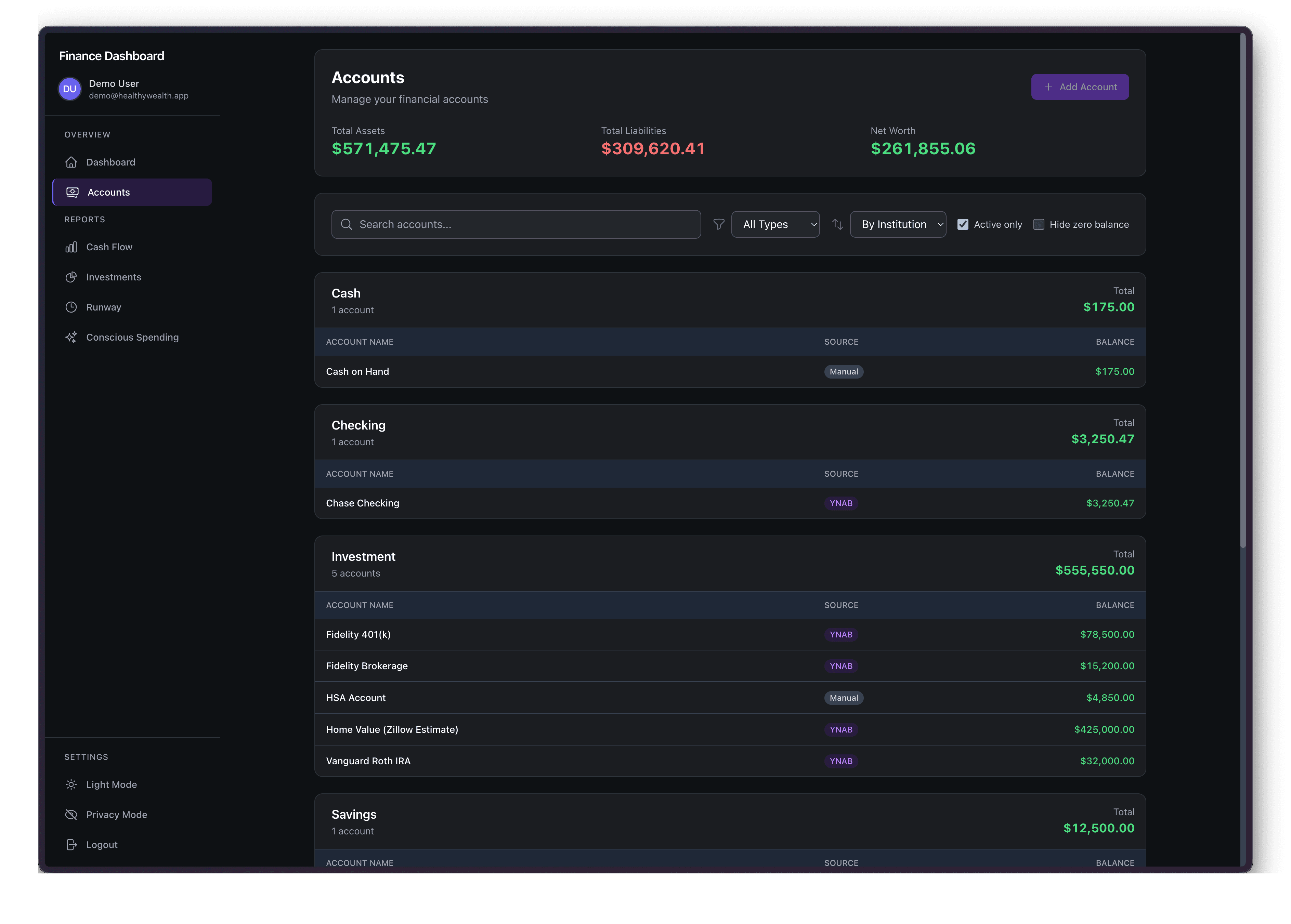
Task: Open the By Institution sort dropdown
Action: point(897,224)
